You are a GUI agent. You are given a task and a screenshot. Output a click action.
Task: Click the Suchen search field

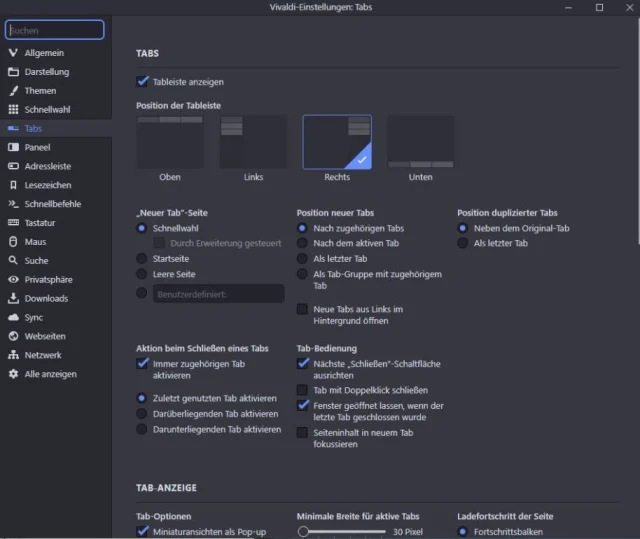click(54, 31)
